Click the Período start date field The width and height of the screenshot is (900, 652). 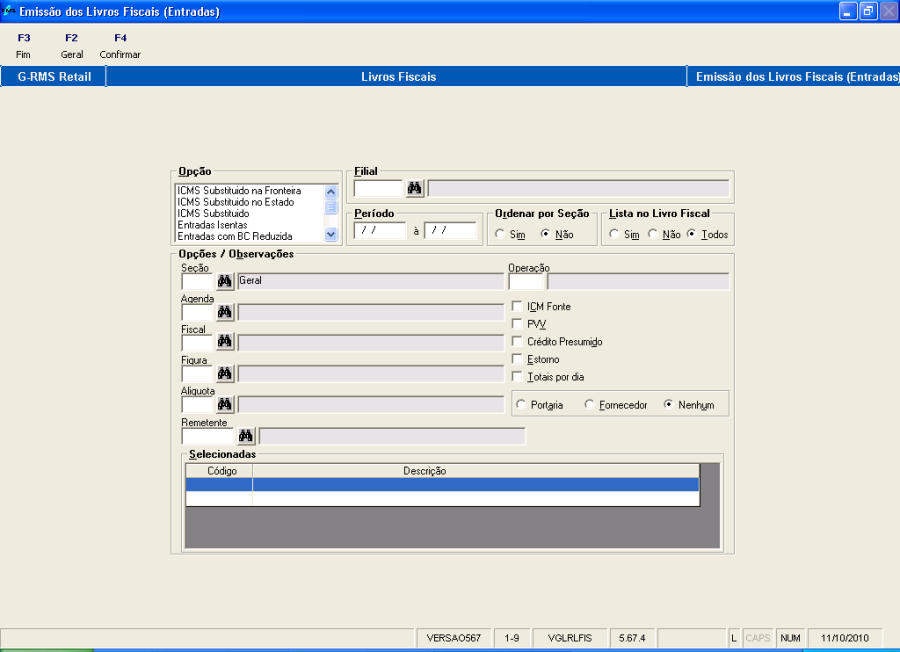tap(379, 231)
